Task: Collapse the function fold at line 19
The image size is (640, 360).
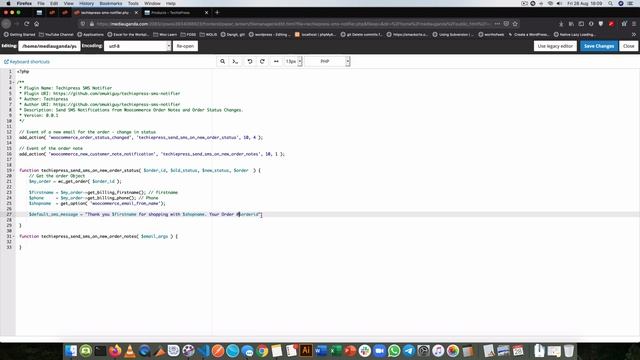Action: (13, 170)
